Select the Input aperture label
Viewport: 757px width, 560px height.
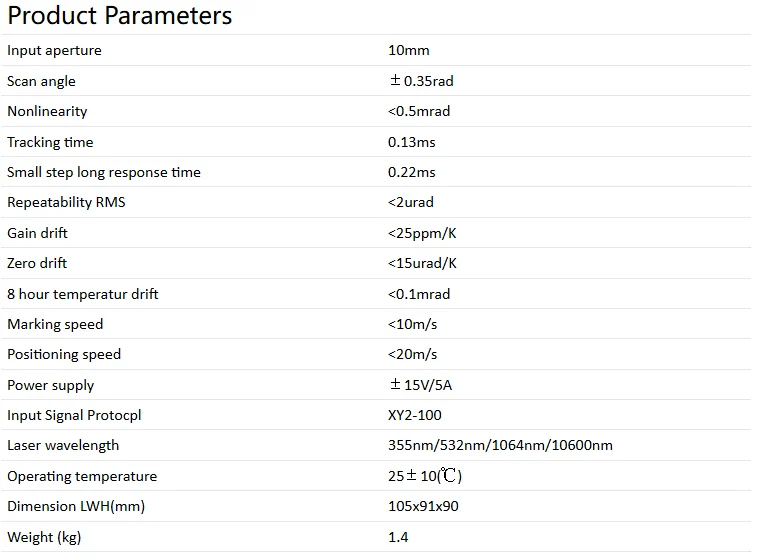tap(54, 50)
